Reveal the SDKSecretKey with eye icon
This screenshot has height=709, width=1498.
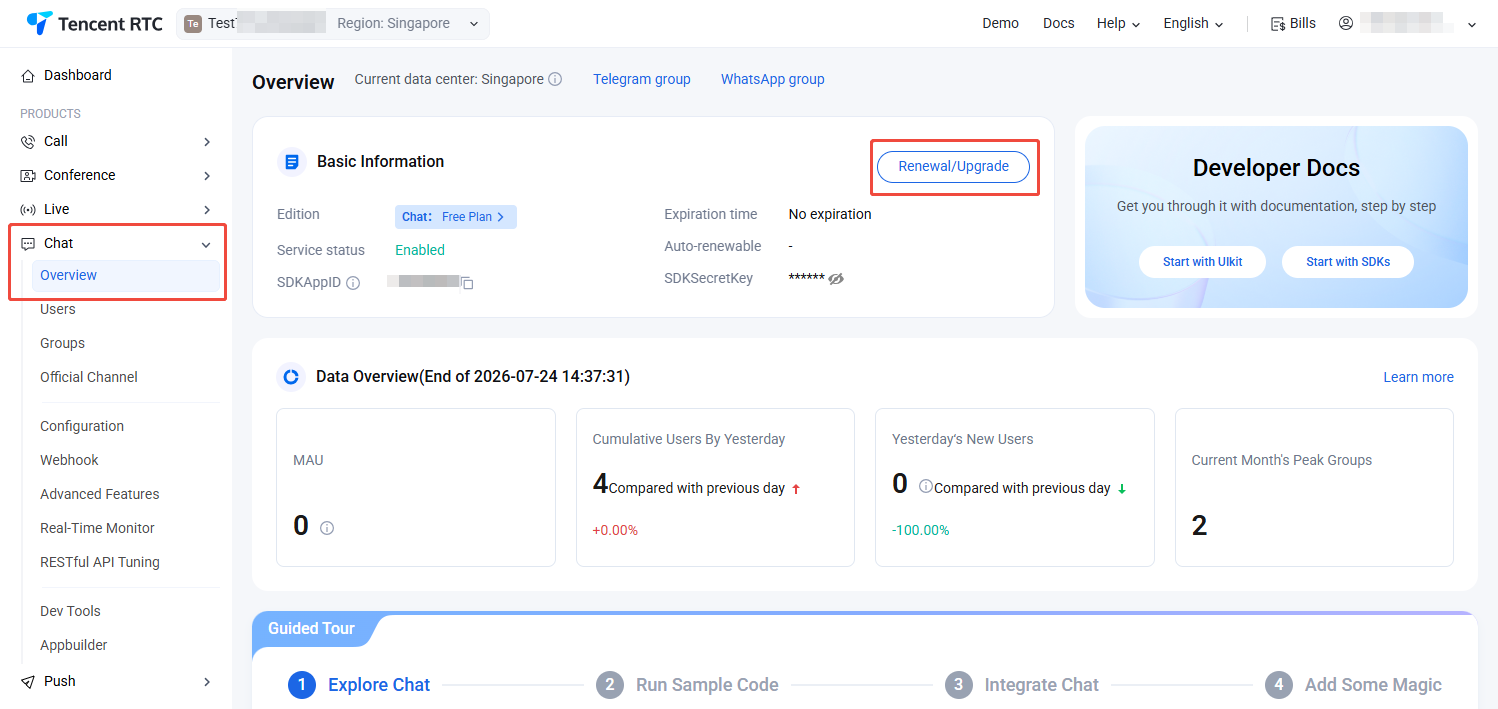tap(836, 279)
